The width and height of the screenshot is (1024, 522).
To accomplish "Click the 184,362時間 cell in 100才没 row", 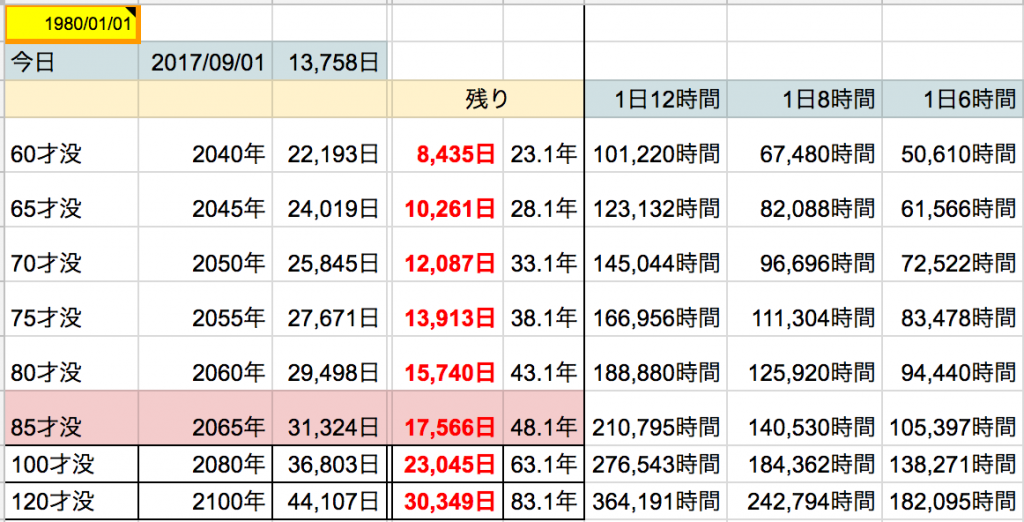I will [805, 465].
